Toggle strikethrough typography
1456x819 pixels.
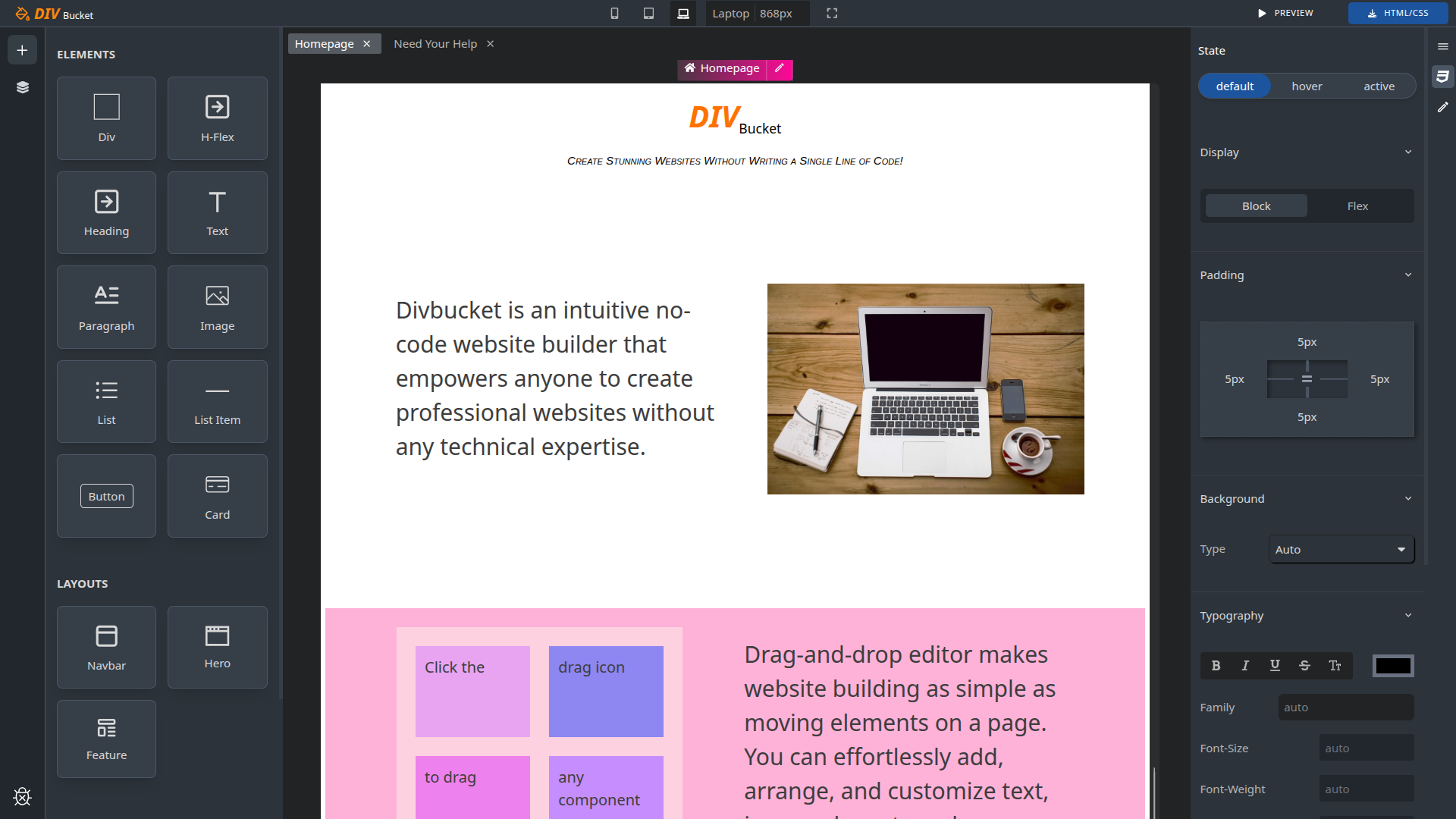pyautogui.click(x=1304, y=666)
